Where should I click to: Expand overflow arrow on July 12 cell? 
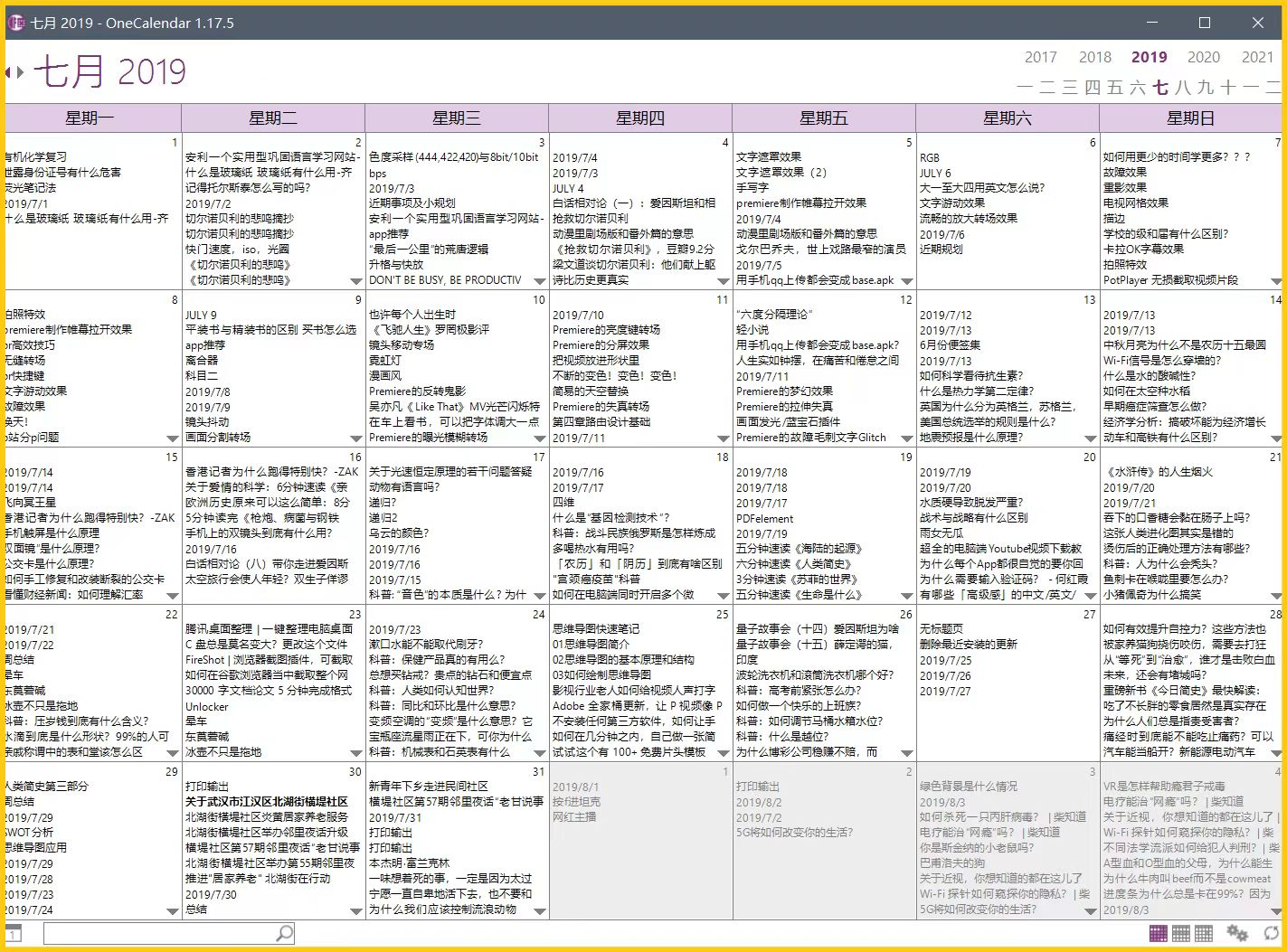pyautogui.click(x=907, y=438)
